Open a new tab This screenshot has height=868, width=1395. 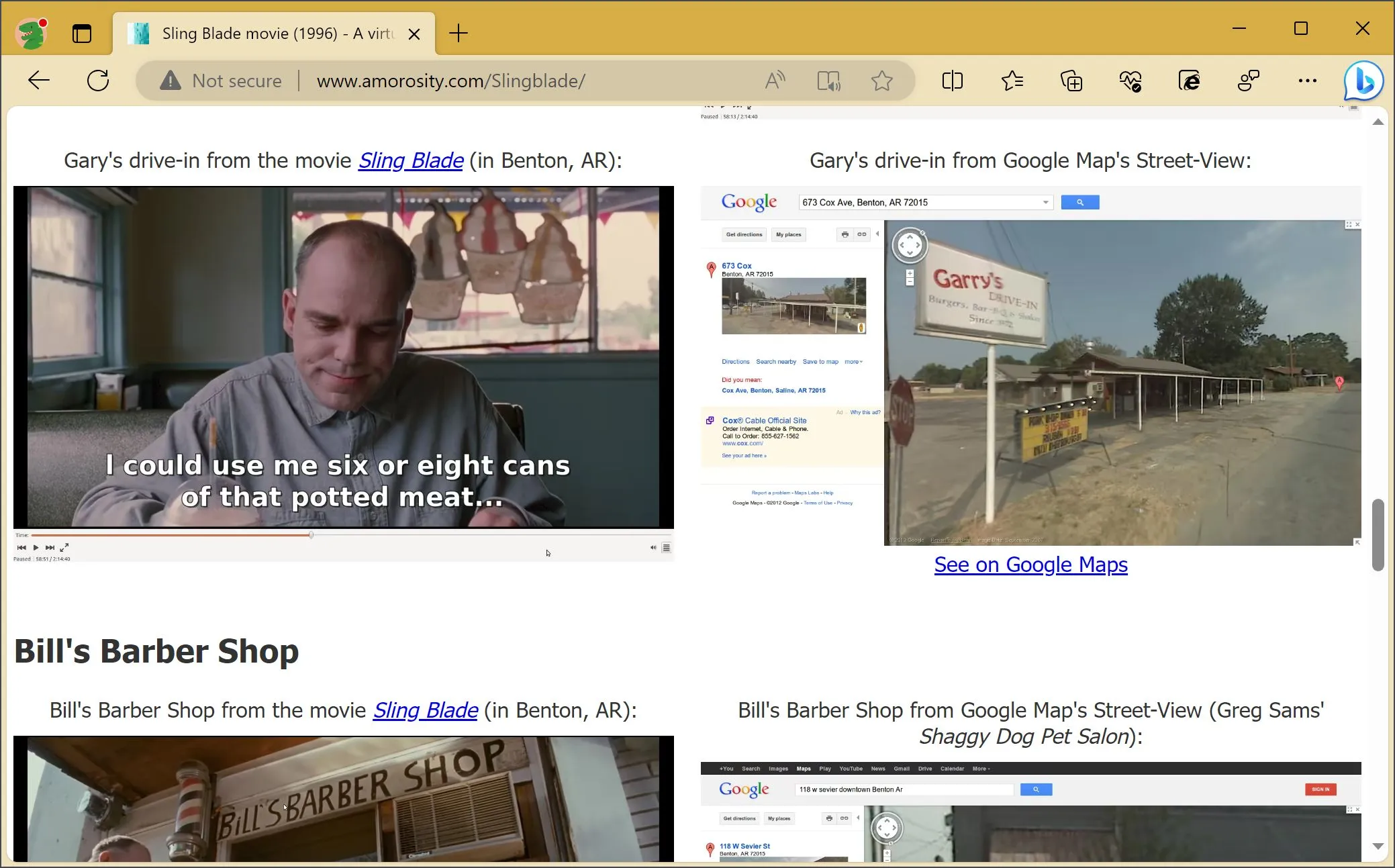(x=459, y=33)
